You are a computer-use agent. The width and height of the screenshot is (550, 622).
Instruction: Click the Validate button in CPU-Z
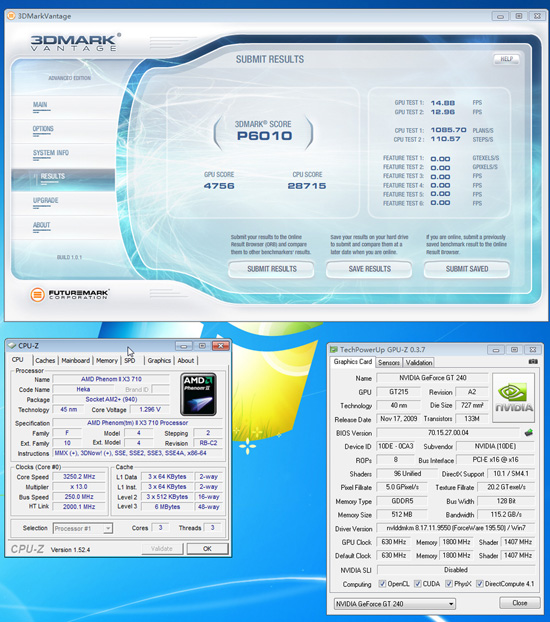[162, 549]
